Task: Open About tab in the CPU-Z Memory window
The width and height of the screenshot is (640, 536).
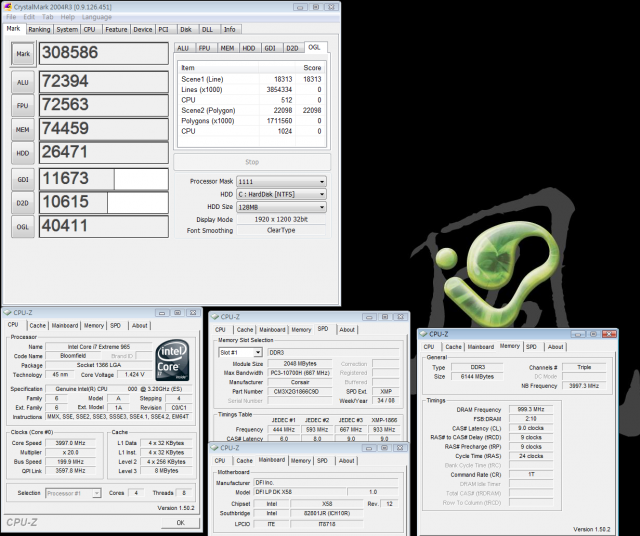Action: tap(556, 347)
